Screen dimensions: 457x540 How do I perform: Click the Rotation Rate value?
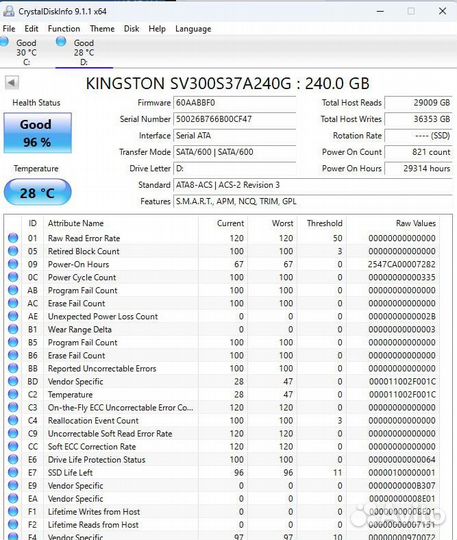tap(418, 136)
